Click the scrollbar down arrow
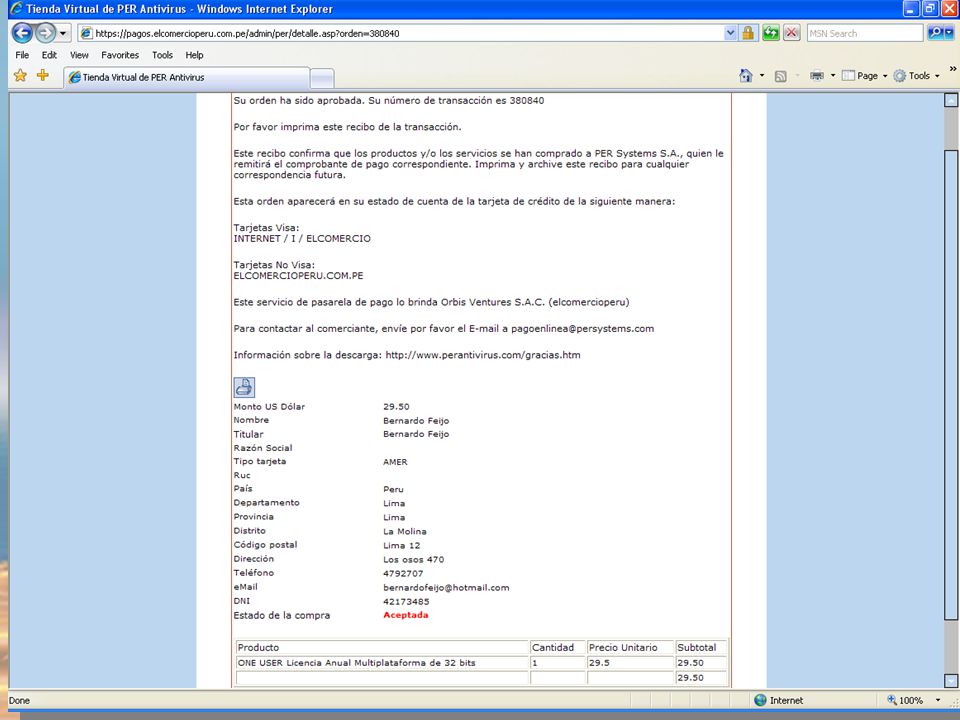 [x=951, y=680]
